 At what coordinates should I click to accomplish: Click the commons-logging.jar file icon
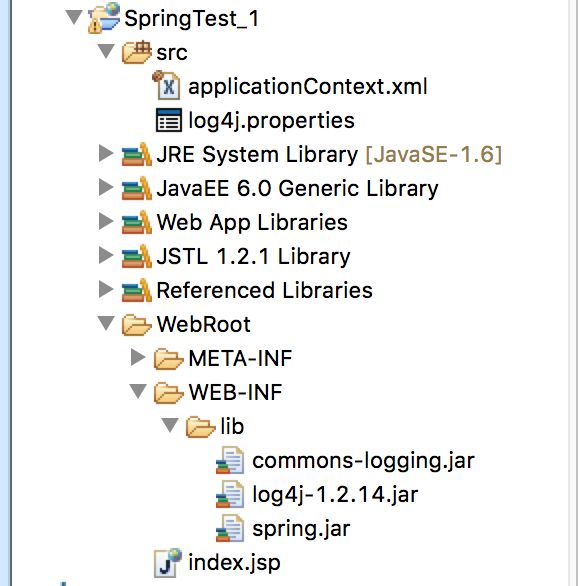point(230,460)
